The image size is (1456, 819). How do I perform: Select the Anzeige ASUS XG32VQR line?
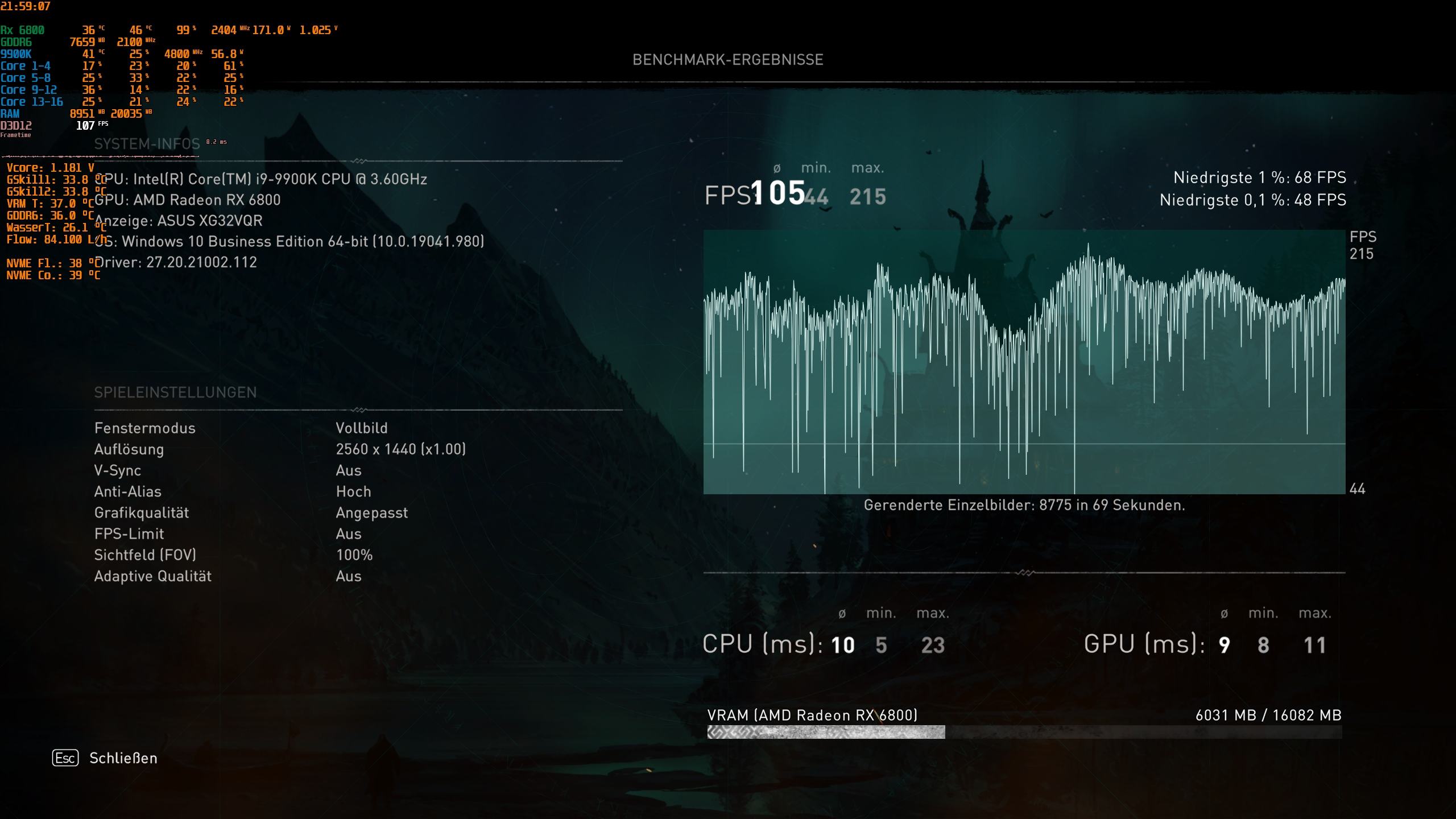(x=179, y=221)
